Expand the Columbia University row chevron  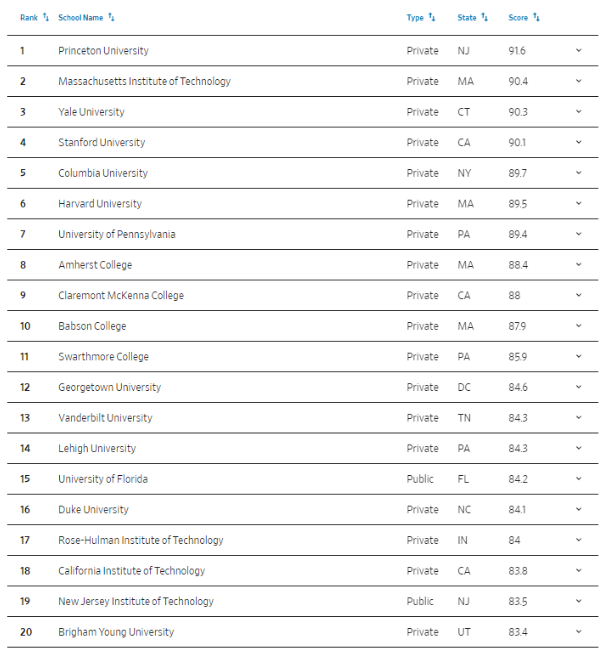tap(578, 173)
